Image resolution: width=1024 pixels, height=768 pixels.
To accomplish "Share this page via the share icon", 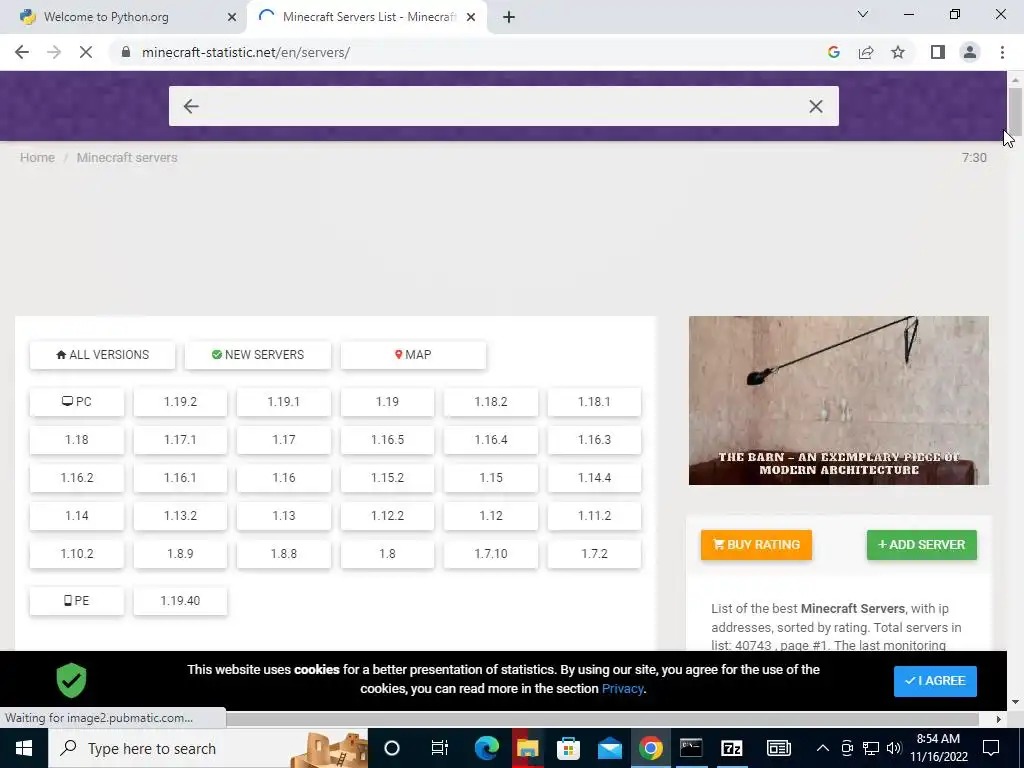I will (x=866, y=52).
